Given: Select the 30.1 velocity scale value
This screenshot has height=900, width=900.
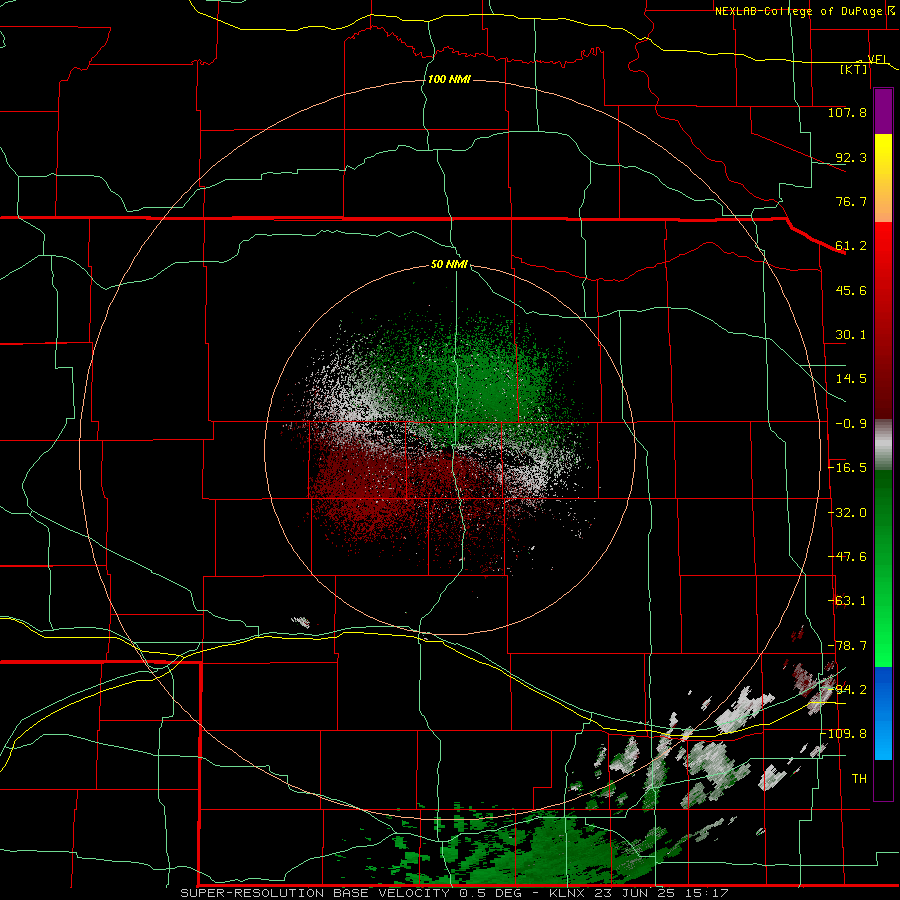Looking at the screenshot, I should [x=851, y=335].
